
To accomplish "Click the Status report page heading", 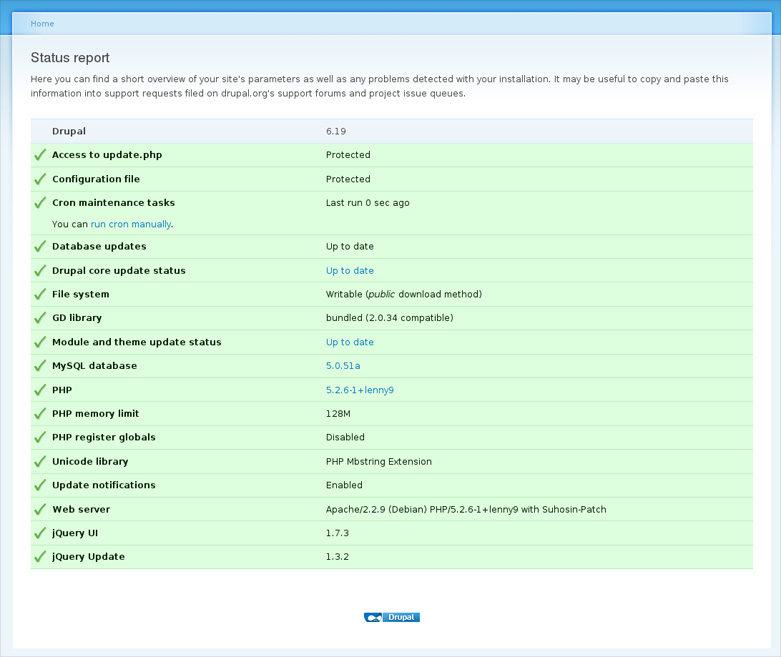I will pos(70,58).
